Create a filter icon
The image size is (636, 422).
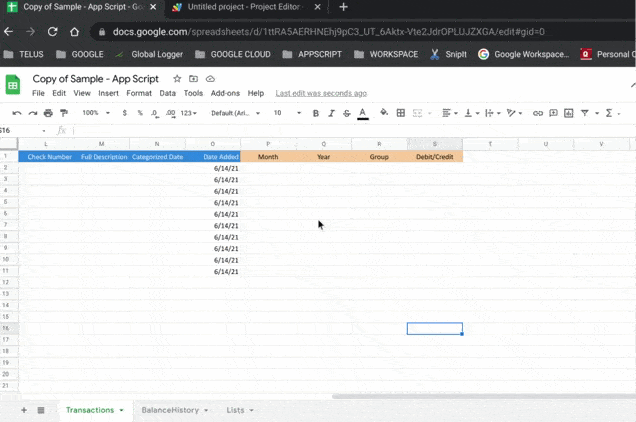[x=584, y=113]
